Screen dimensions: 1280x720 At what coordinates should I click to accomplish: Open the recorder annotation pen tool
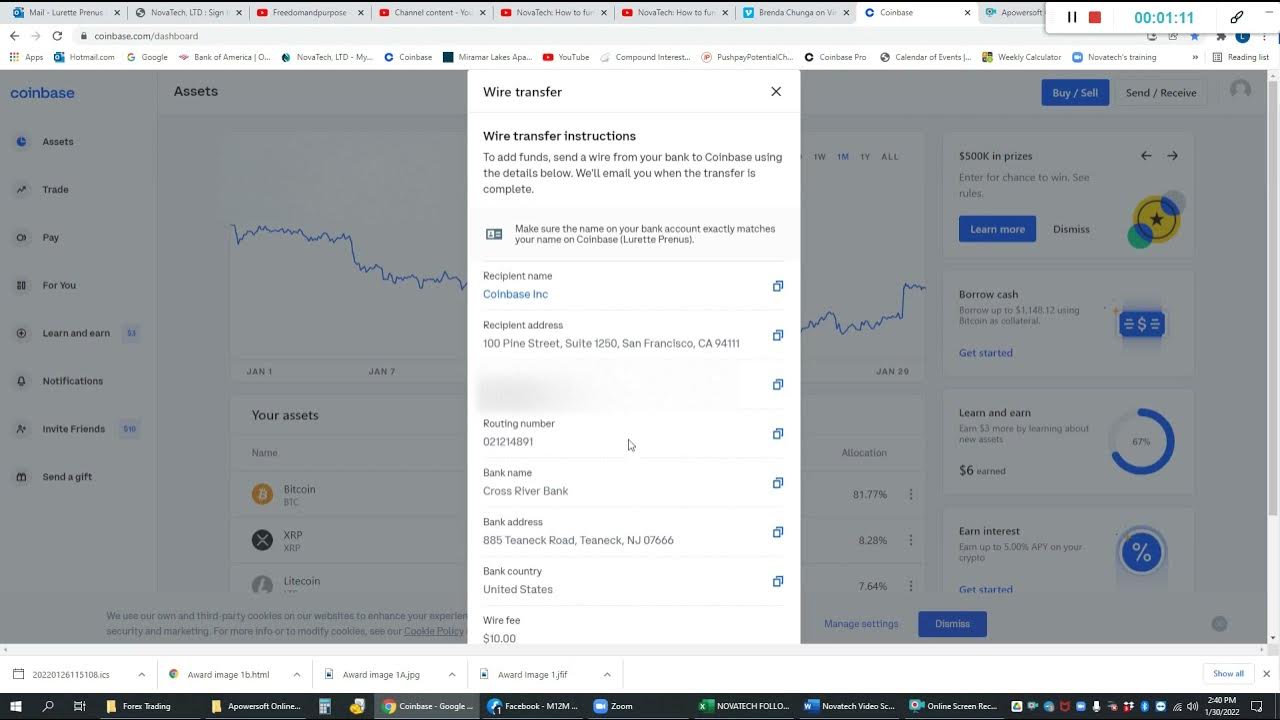coord(1237,17)
